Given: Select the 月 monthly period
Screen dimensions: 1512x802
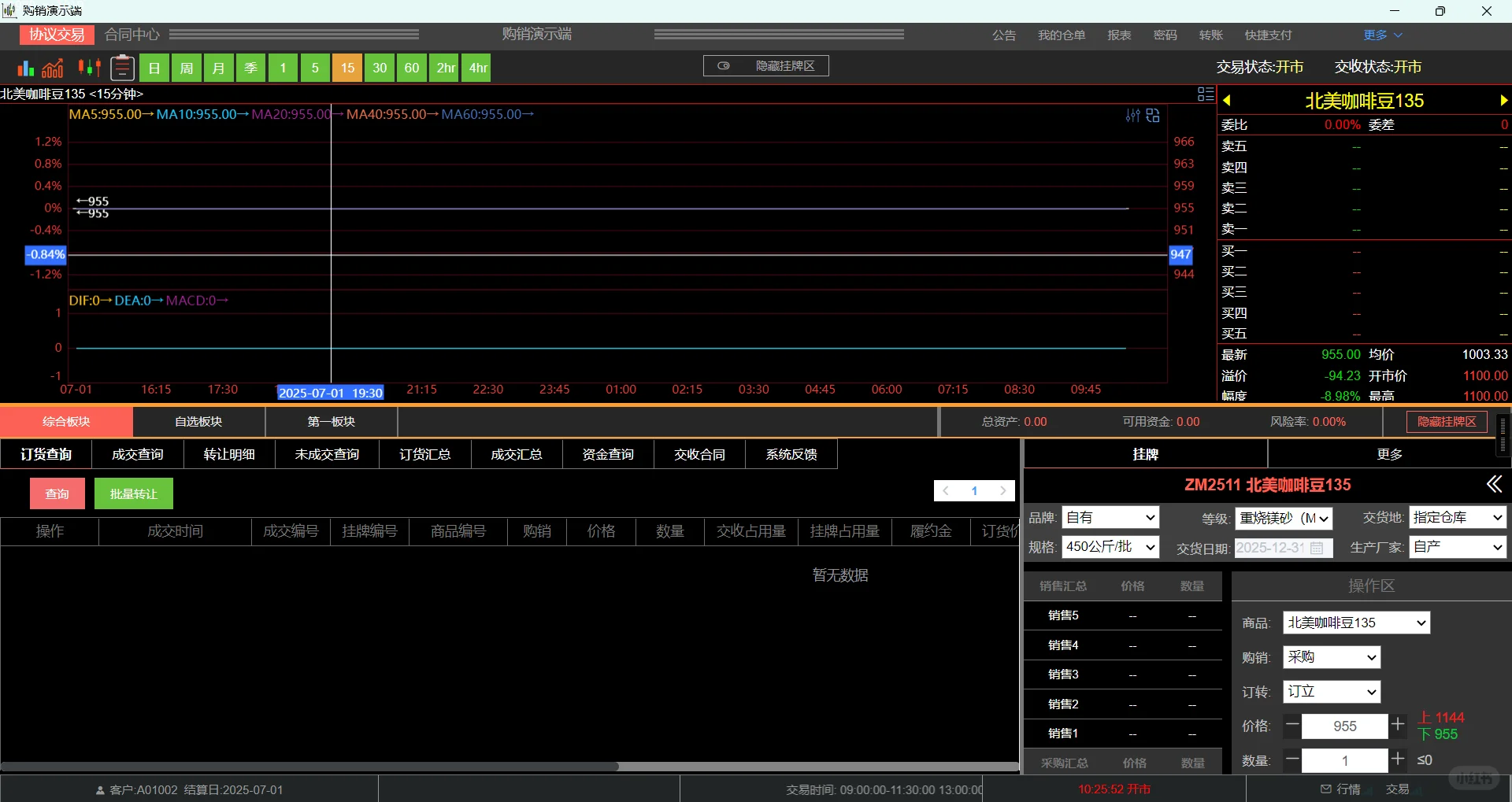Looking at the screenshot, I should click(x=218, y=68).
